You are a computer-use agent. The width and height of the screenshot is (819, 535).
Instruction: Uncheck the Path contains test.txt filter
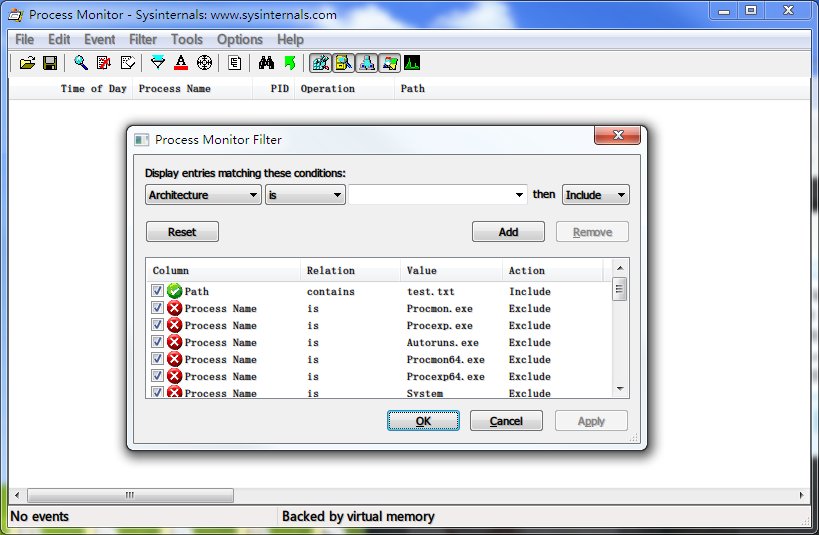pos(157,290)
